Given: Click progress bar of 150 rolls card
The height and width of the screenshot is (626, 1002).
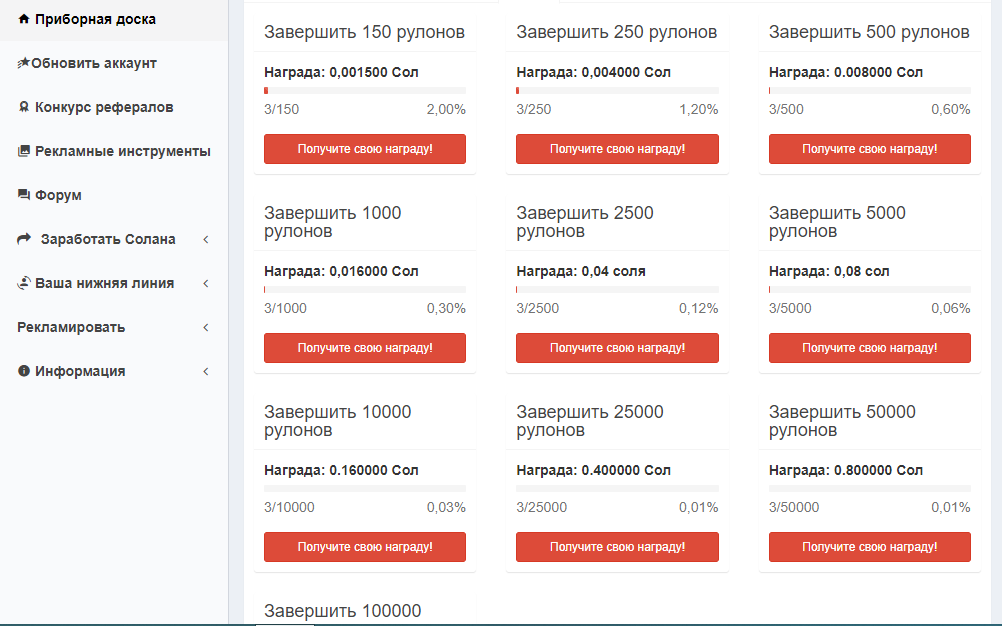Looking at the screenshot, I should coord(365,91).
